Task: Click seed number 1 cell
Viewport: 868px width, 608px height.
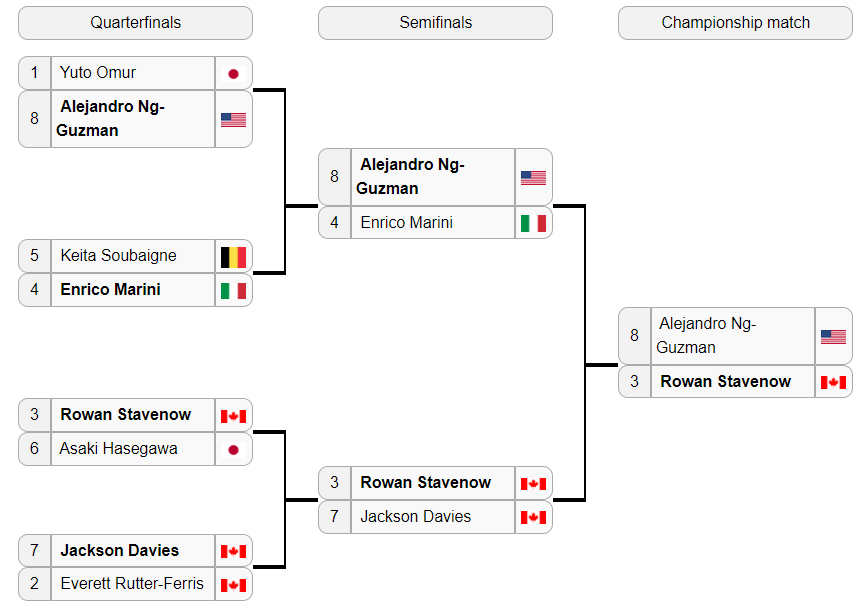Action: (34, 73)
